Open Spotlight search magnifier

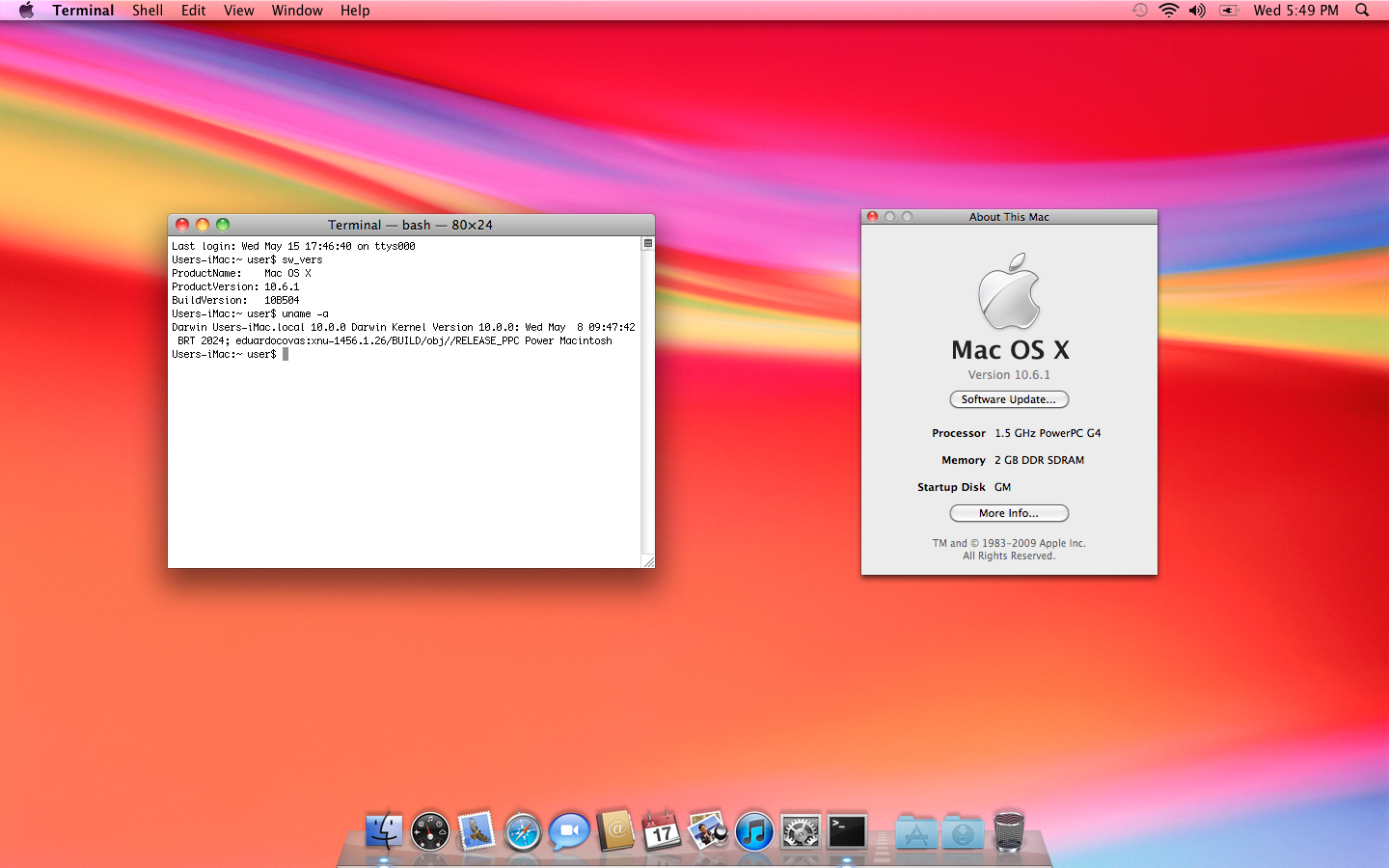[x=1362, y=11]
